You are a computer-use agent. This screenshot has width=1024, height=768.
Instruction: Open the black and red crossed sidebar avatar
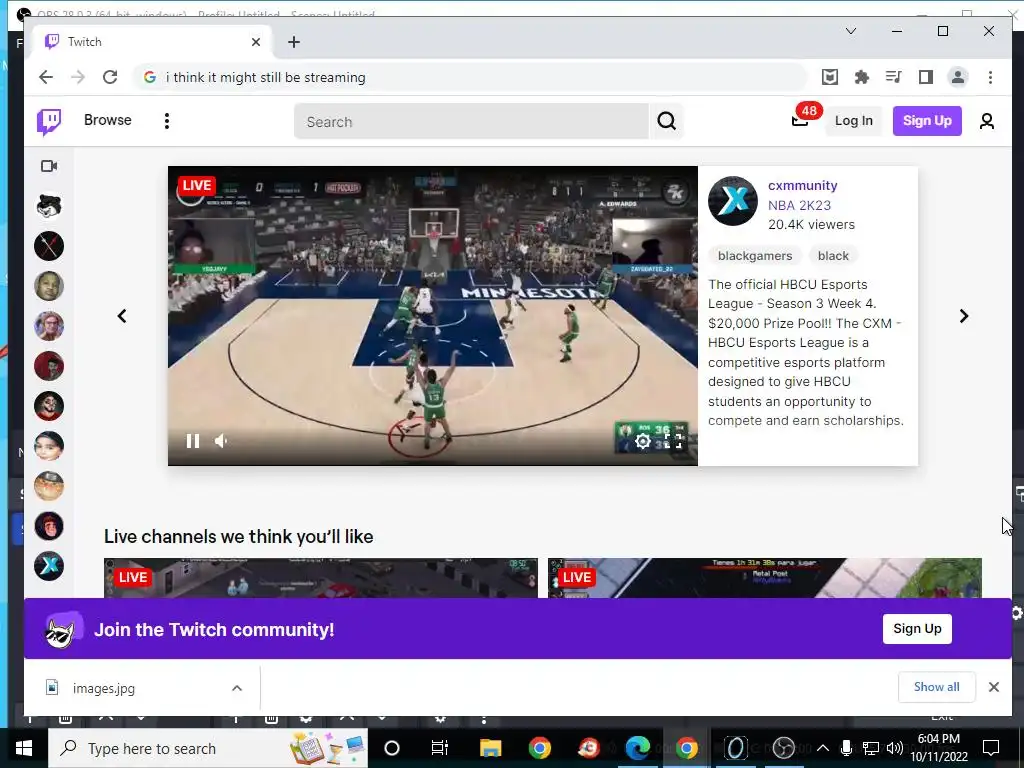tap(49, 246)
